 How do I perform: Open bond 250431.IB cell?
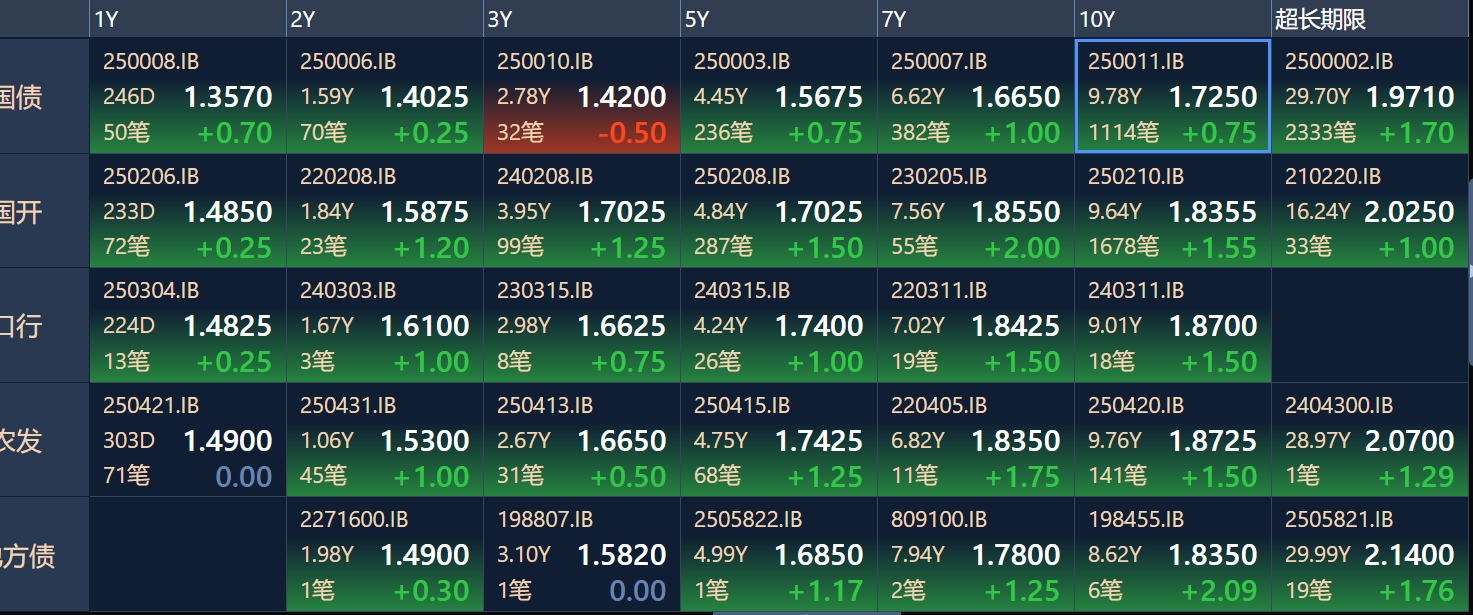point(385,440)
